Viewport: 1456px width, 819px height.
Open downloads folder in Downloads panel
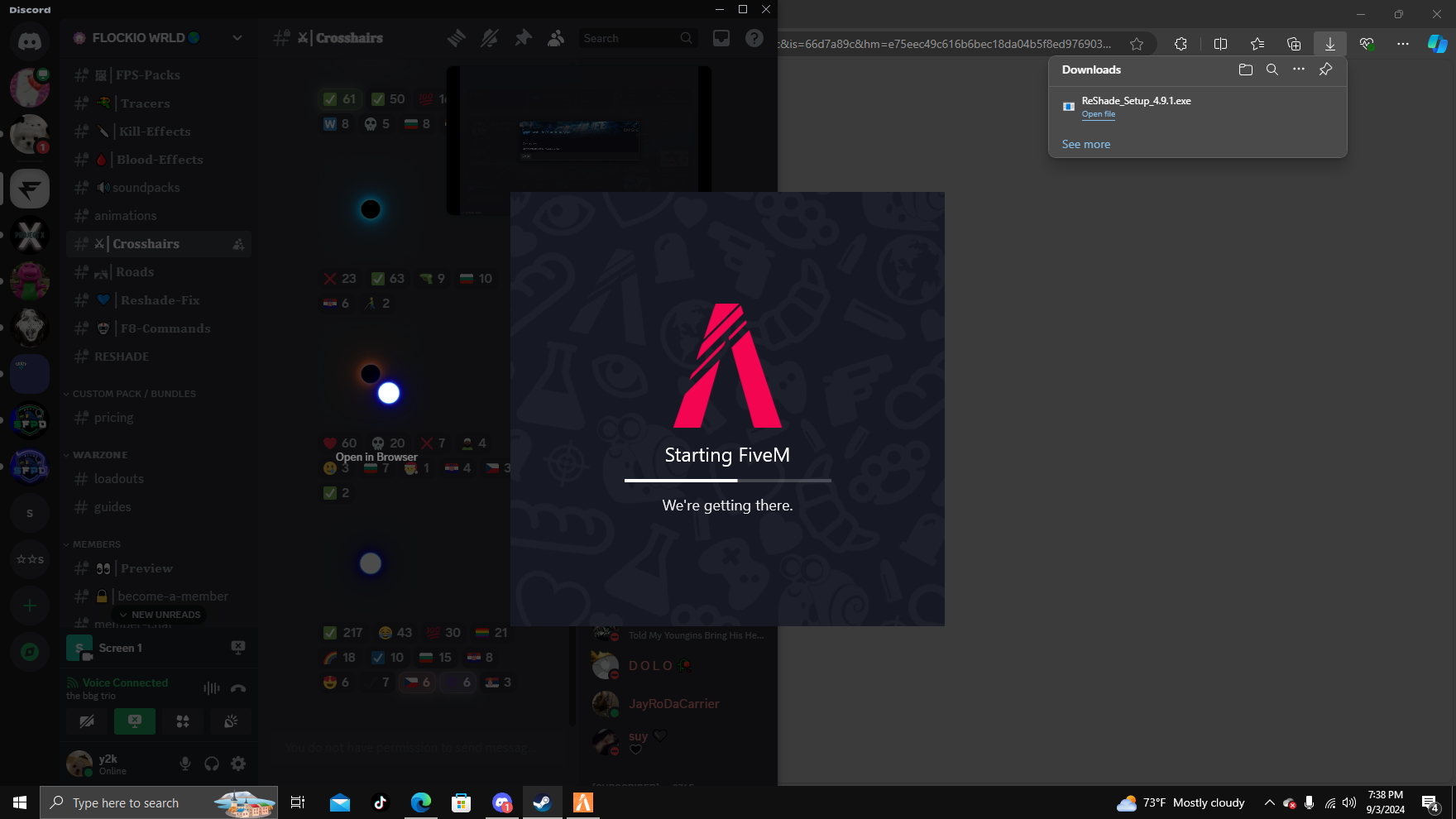1246,69
